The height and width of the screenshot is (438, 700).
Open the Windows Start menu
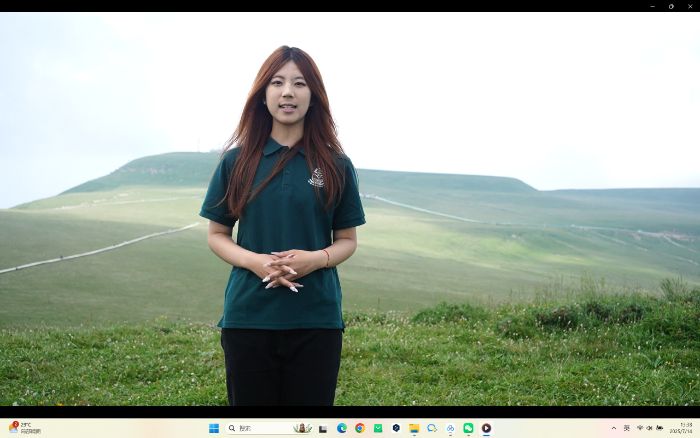(x=214, y=428)
